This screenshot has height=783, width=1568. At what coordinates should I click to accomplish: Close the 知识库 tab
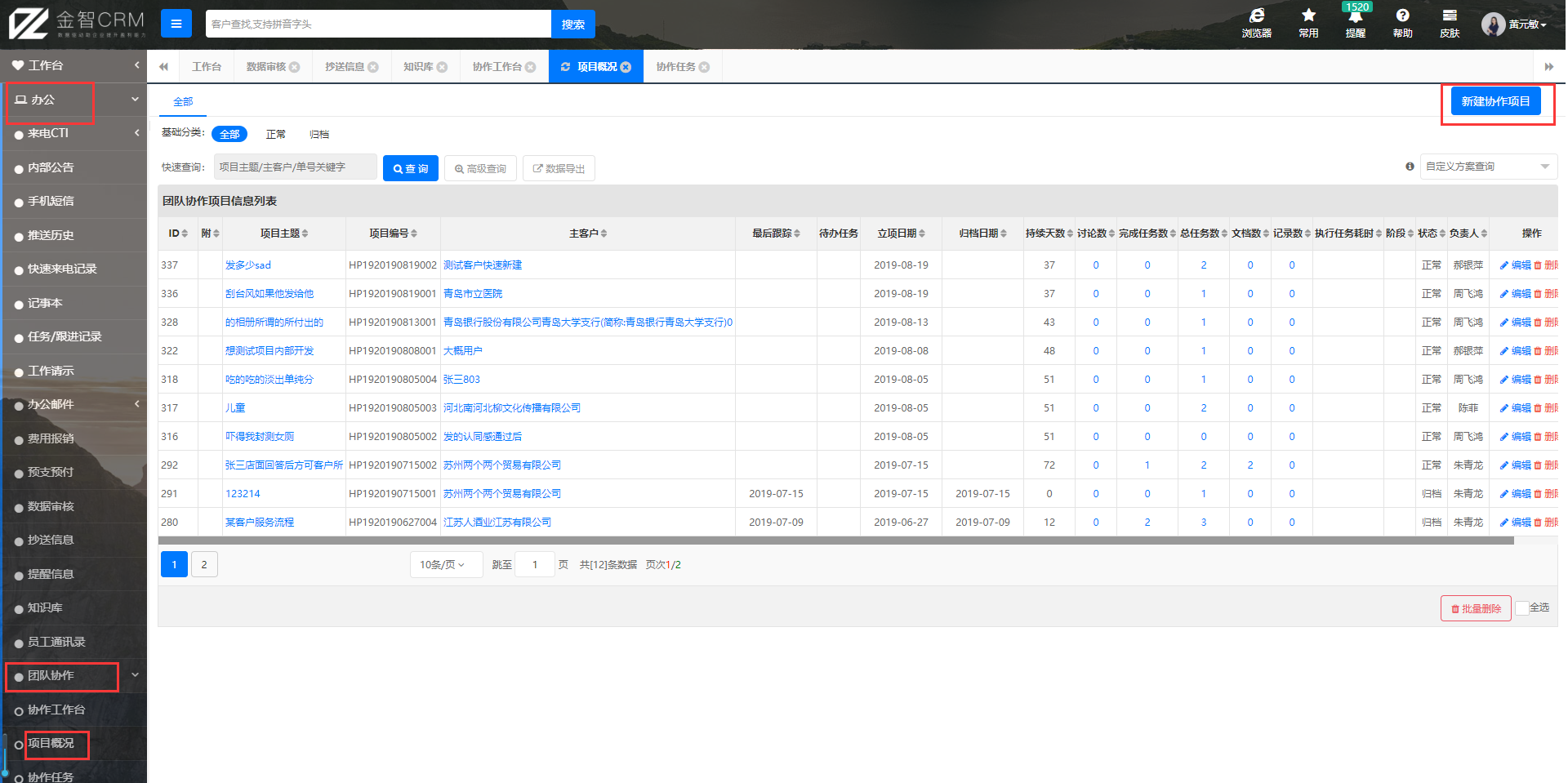click(x=442, y=67)
